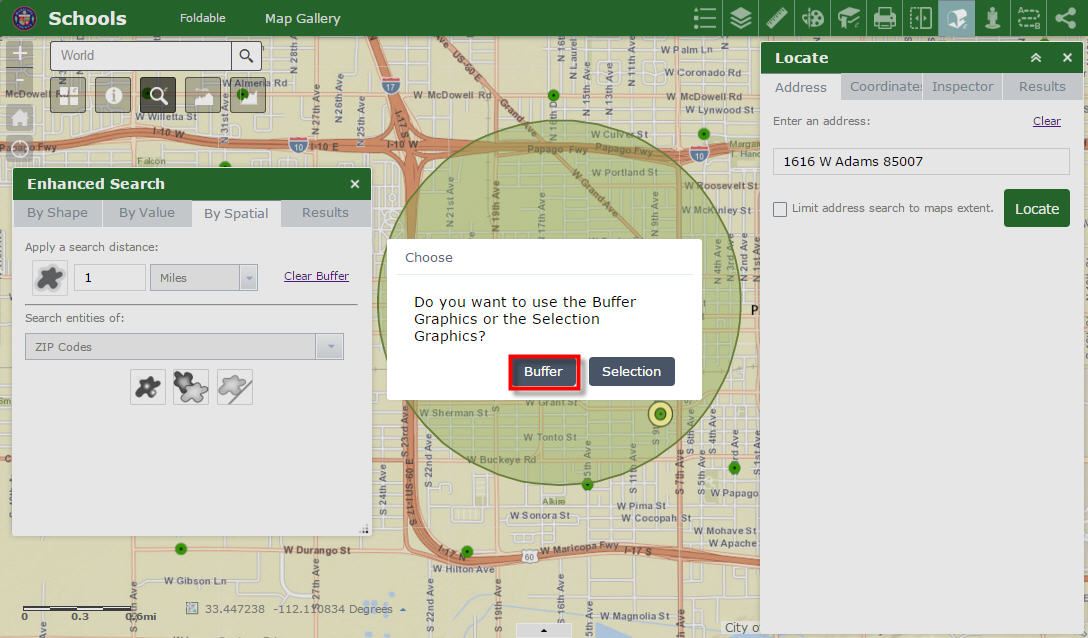Close the Enhanced Search panel

click(x=355, y=184)
